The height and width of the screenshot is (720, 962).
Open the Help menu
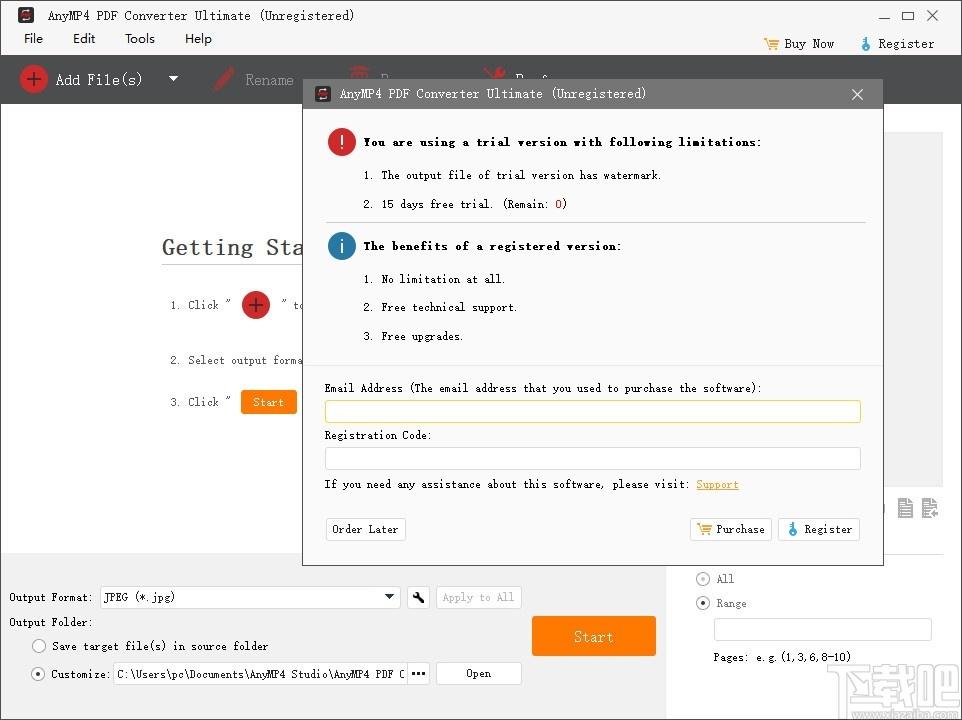[198, 39]
